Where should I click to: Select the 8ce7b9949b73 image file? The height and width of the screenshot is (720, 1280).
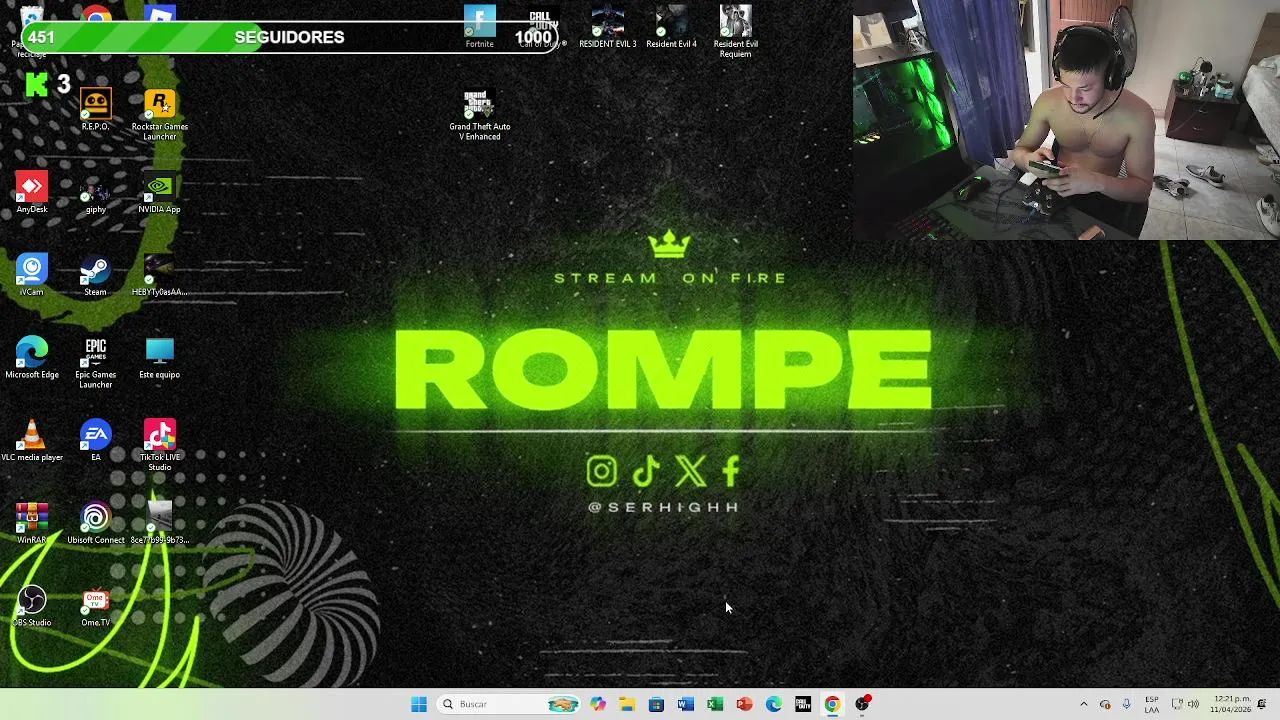coord(160,524)
